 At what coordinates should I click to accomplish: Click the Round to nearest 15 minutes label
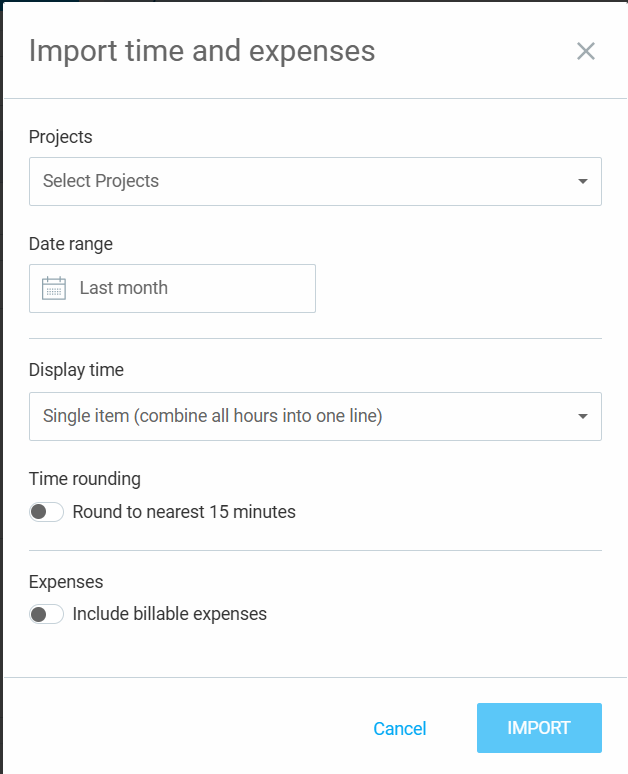click(x=184, y=512)
